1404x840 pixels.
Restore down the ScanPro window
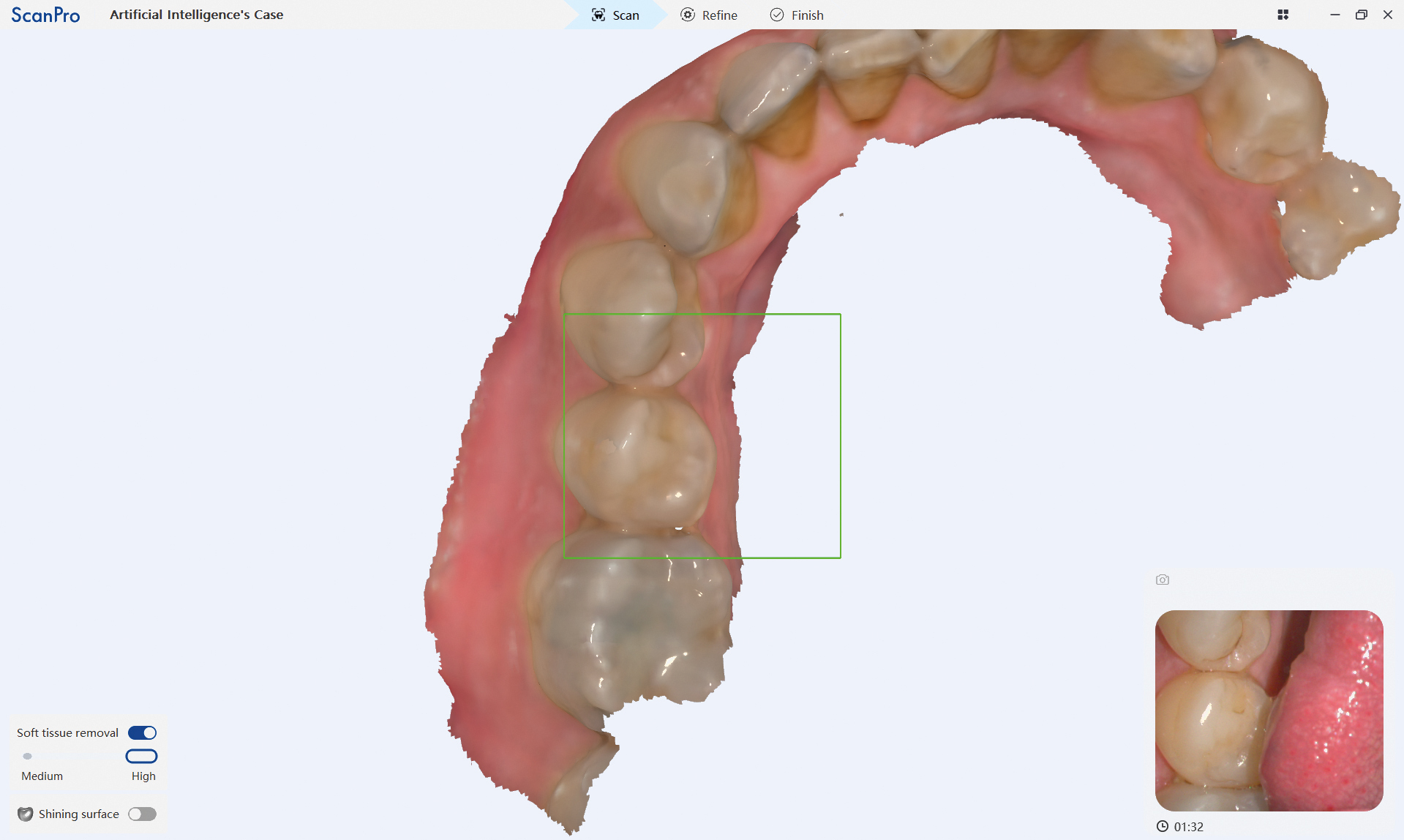(1361, 15)
